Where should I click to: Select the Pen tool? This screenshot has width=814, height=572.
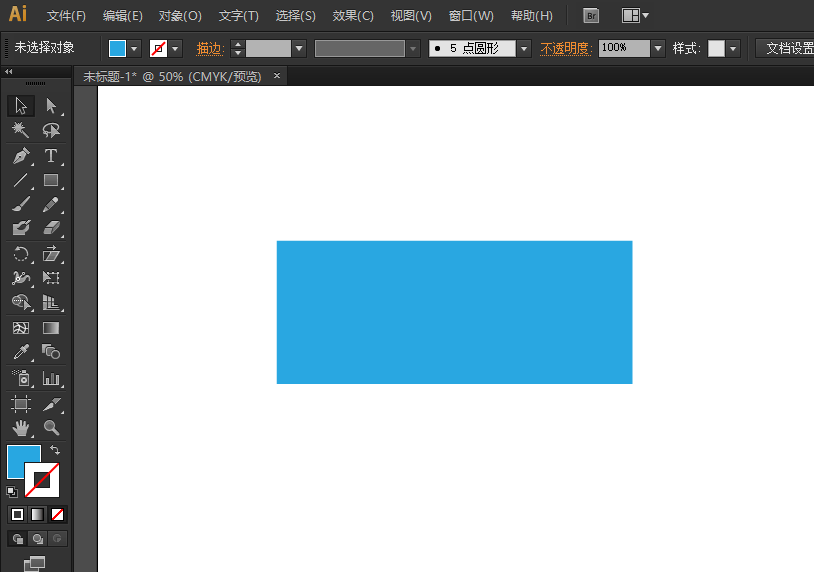tap(21, 156)
